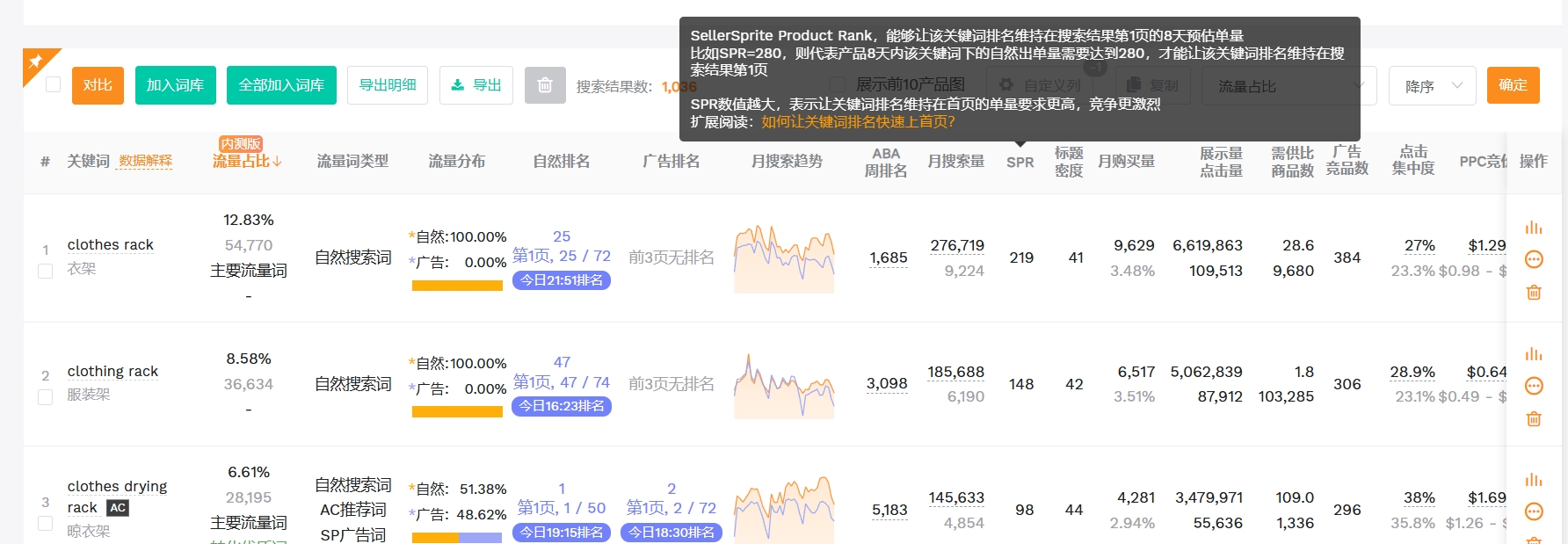Click 今日18:30排名 badge

(671, 533)
